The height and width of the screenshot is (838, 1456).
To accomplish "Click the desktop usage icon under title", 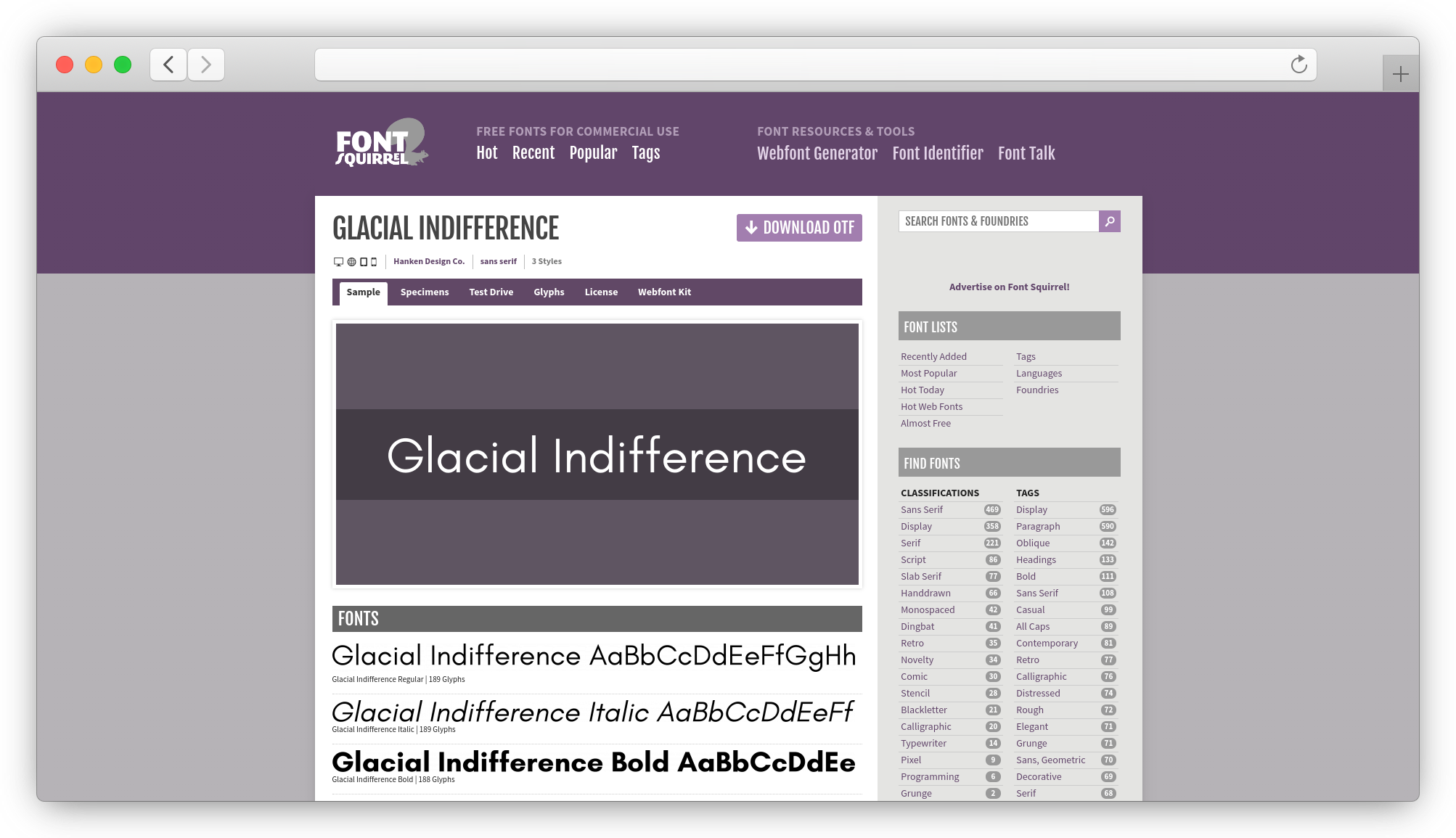I will [x=338, y=262].
